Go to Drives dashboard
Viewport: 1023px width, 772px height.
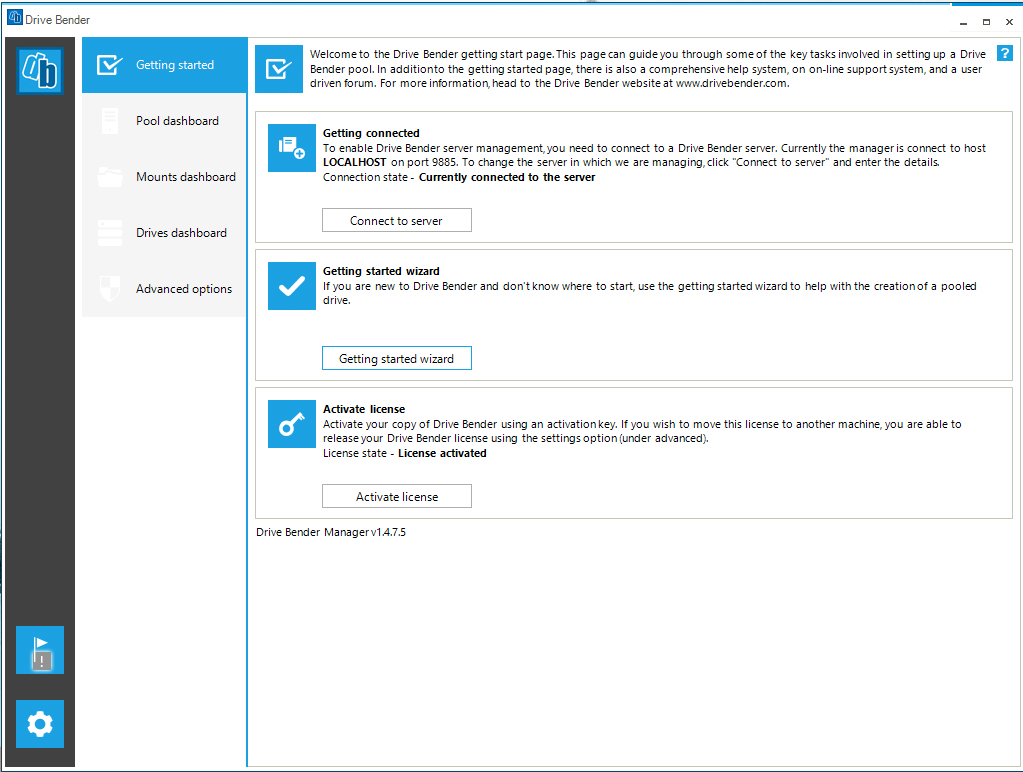164,233
